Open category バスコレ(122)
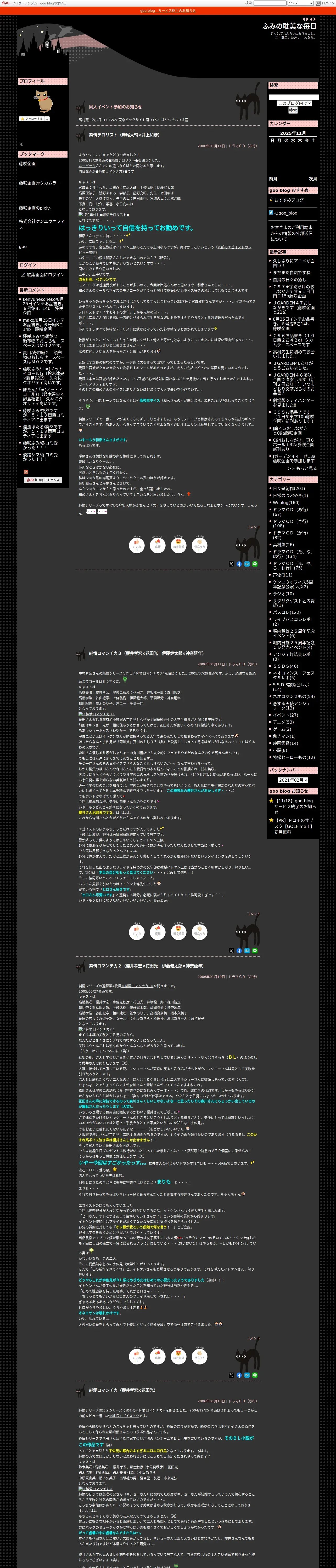Viewport: 336px width, 1568px height. coord(287,612)
